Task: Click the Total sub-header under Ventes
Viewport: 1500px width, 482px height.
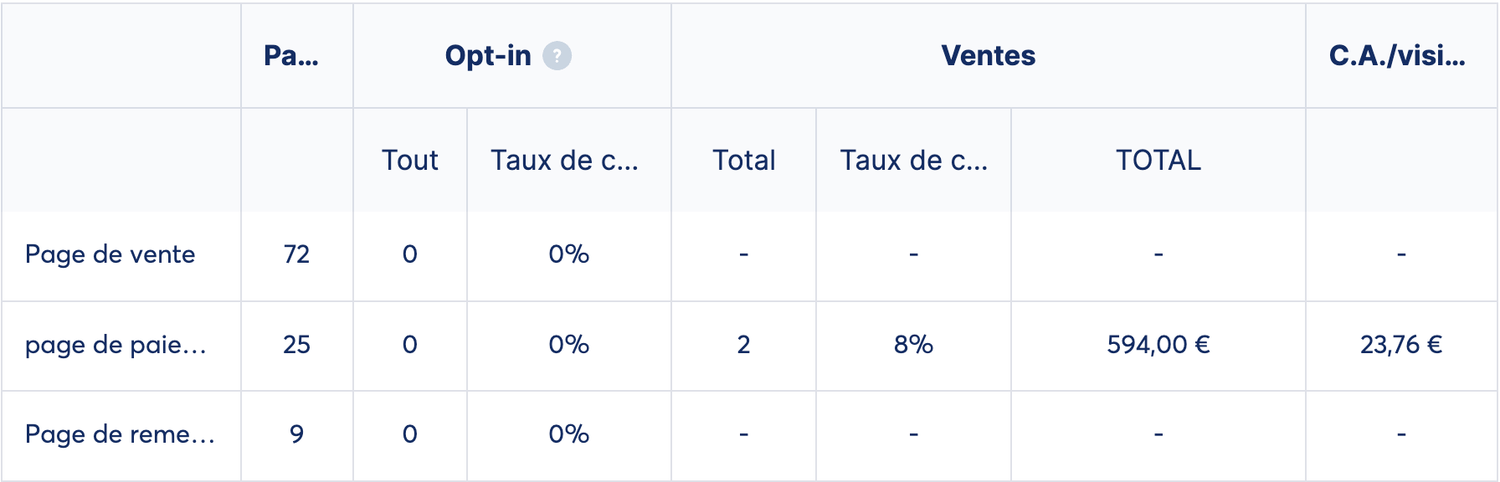Action: (744, 160)
